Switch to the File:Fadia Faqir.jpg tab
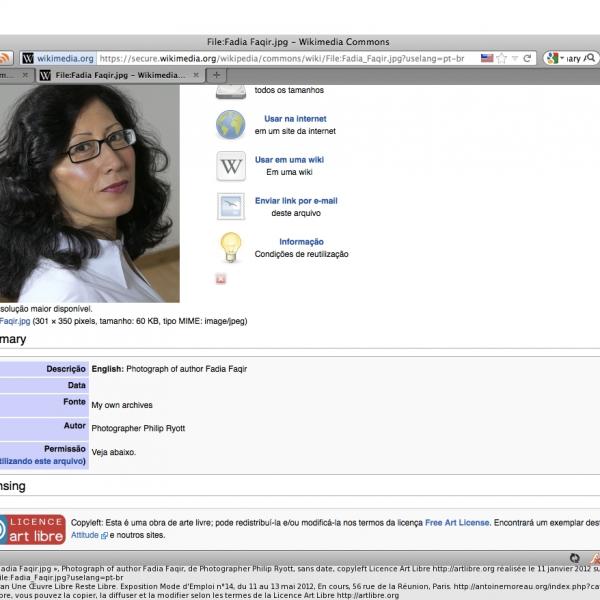 (122, 75)
